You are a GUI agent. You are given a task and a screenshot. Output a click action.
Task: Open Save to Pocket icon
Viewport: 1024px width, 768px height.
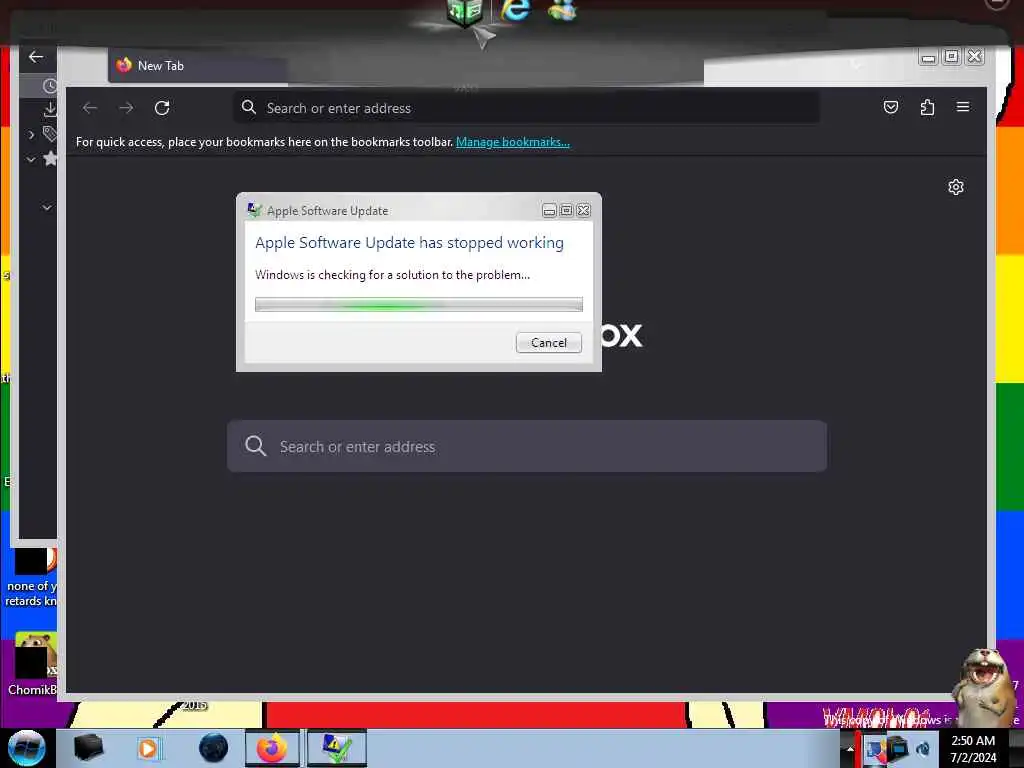tap(891, 107)
